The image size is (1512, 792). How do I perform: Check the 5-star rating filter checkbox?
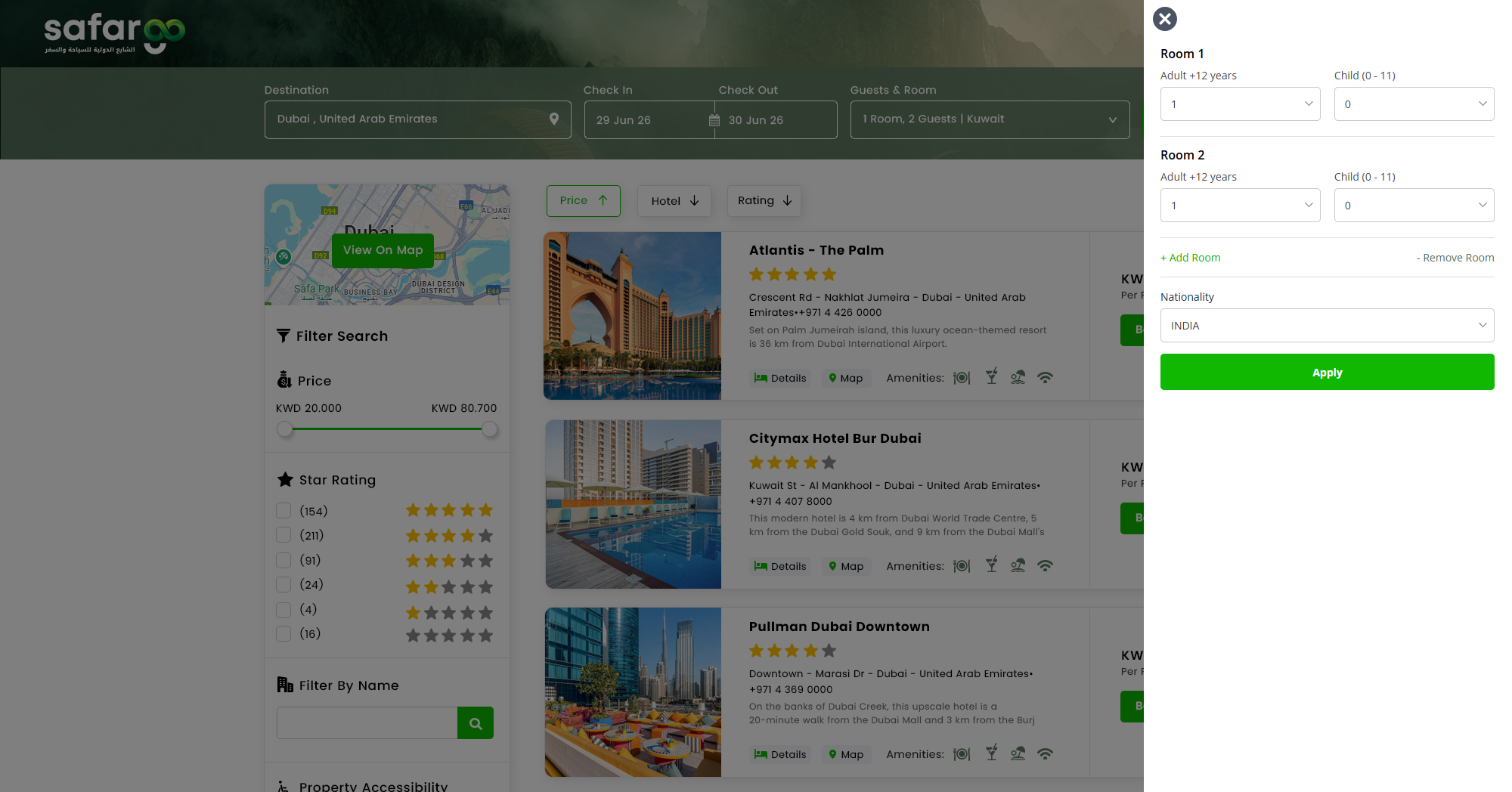click(x=283, y=511)
